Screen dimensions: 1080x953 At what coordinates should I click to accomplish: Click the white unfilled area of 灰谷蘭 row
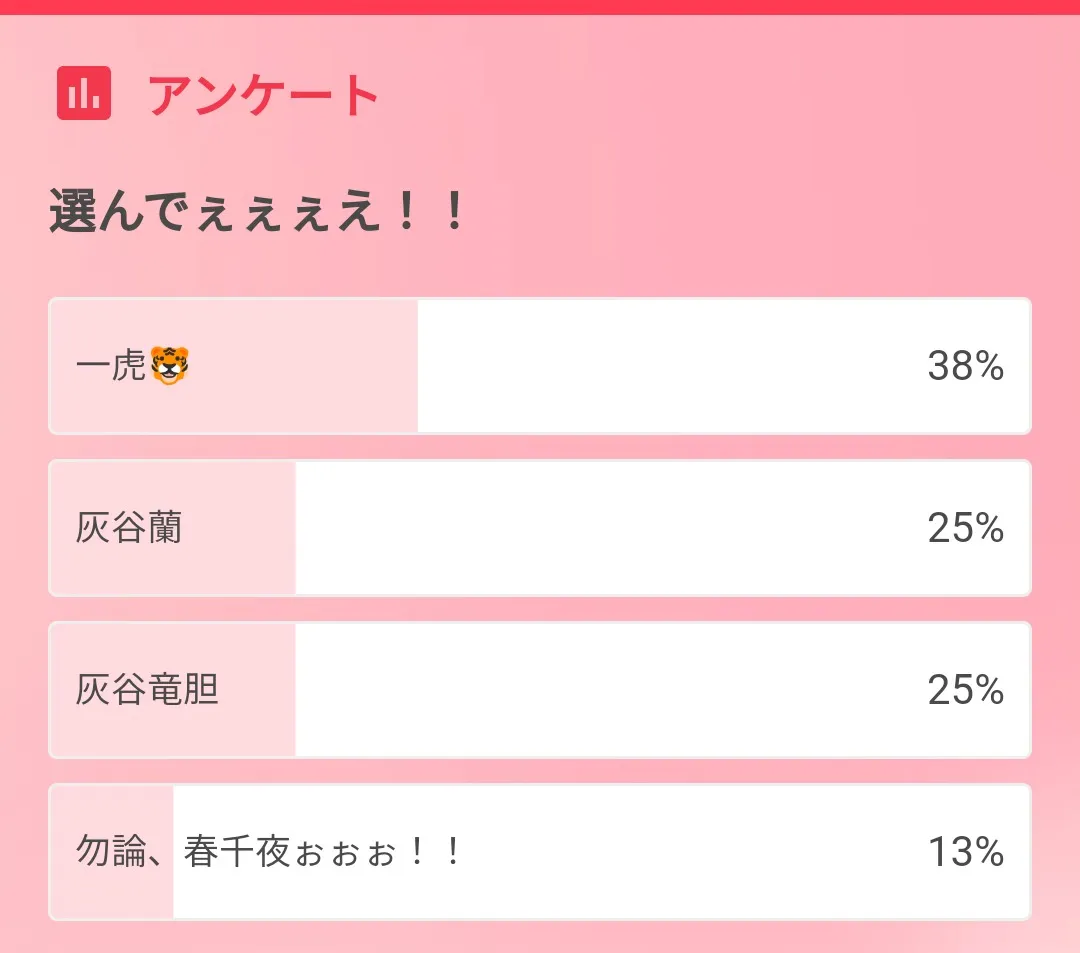click(600, 528)
